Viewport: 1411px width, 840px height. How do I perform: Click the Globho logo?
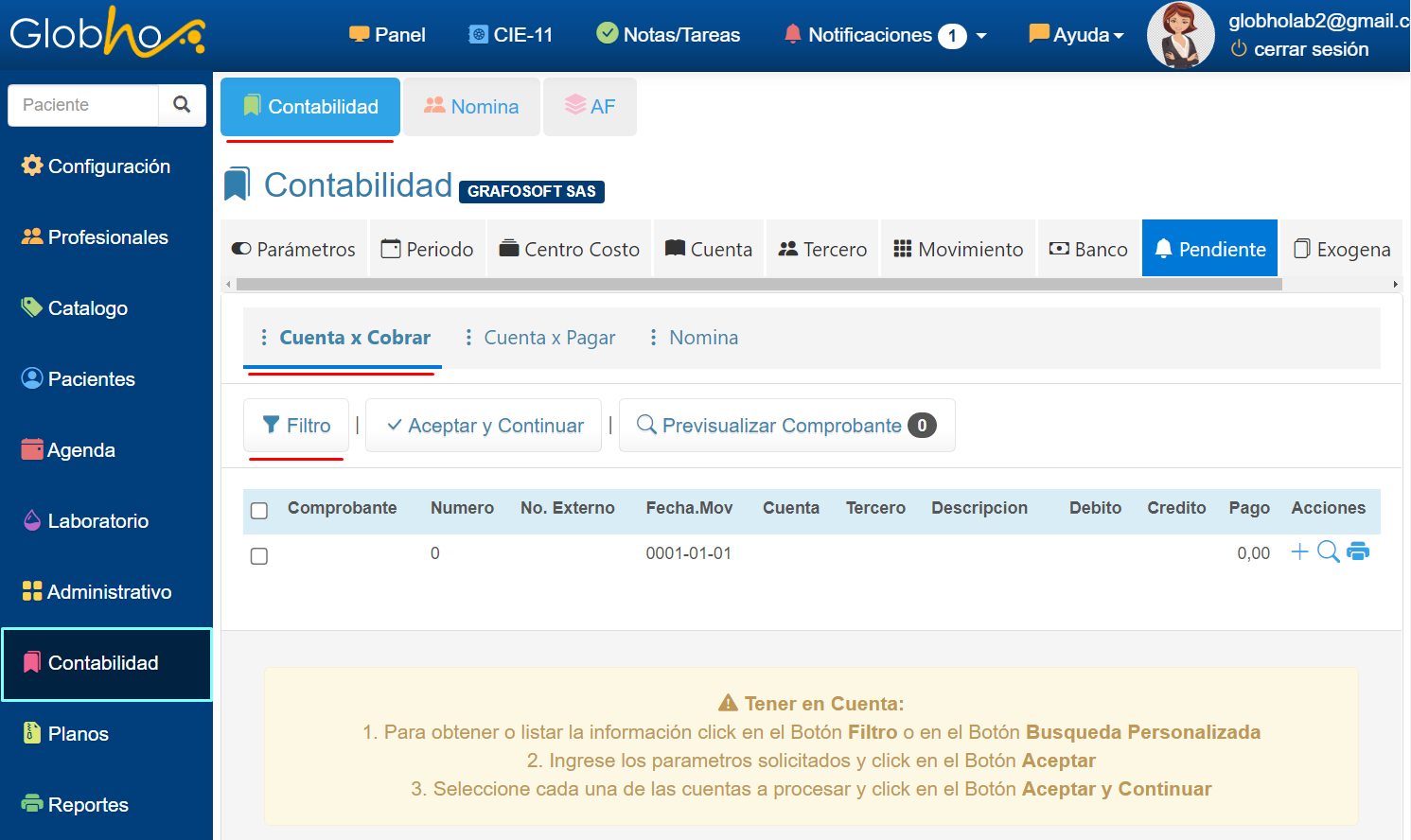tap(107, 34)
